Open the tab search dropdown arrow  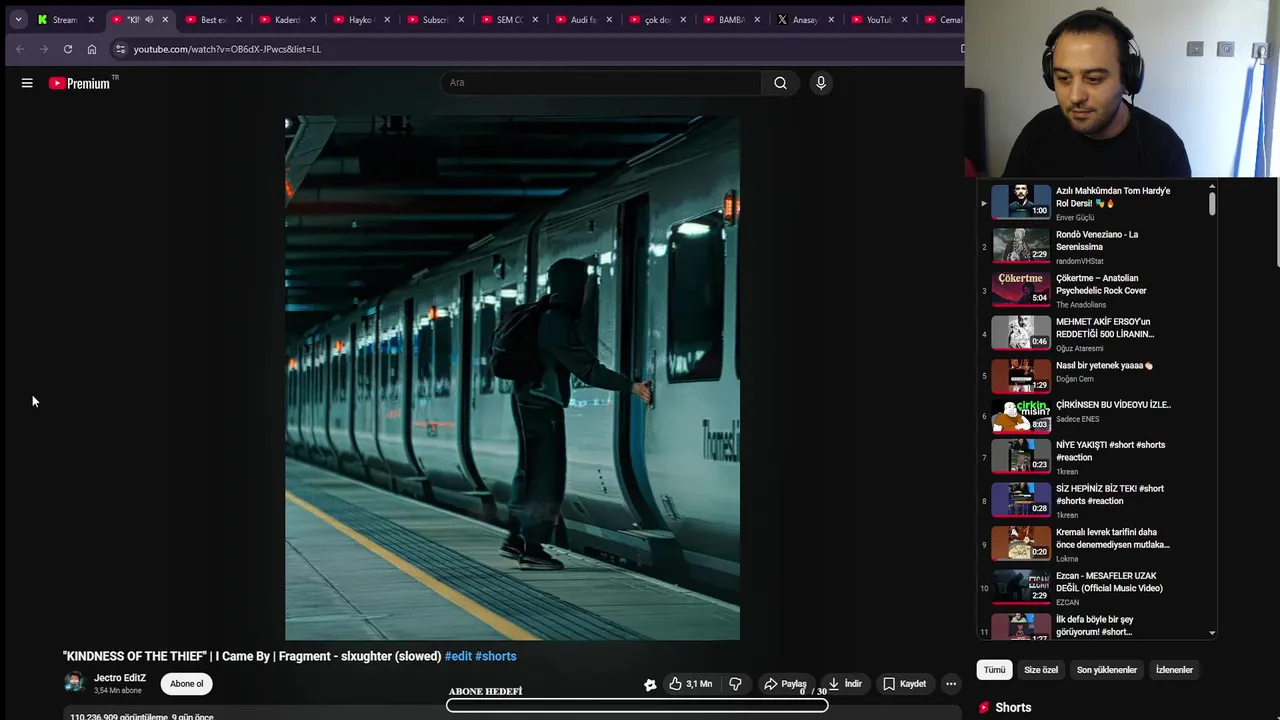(x=18, y=19)
